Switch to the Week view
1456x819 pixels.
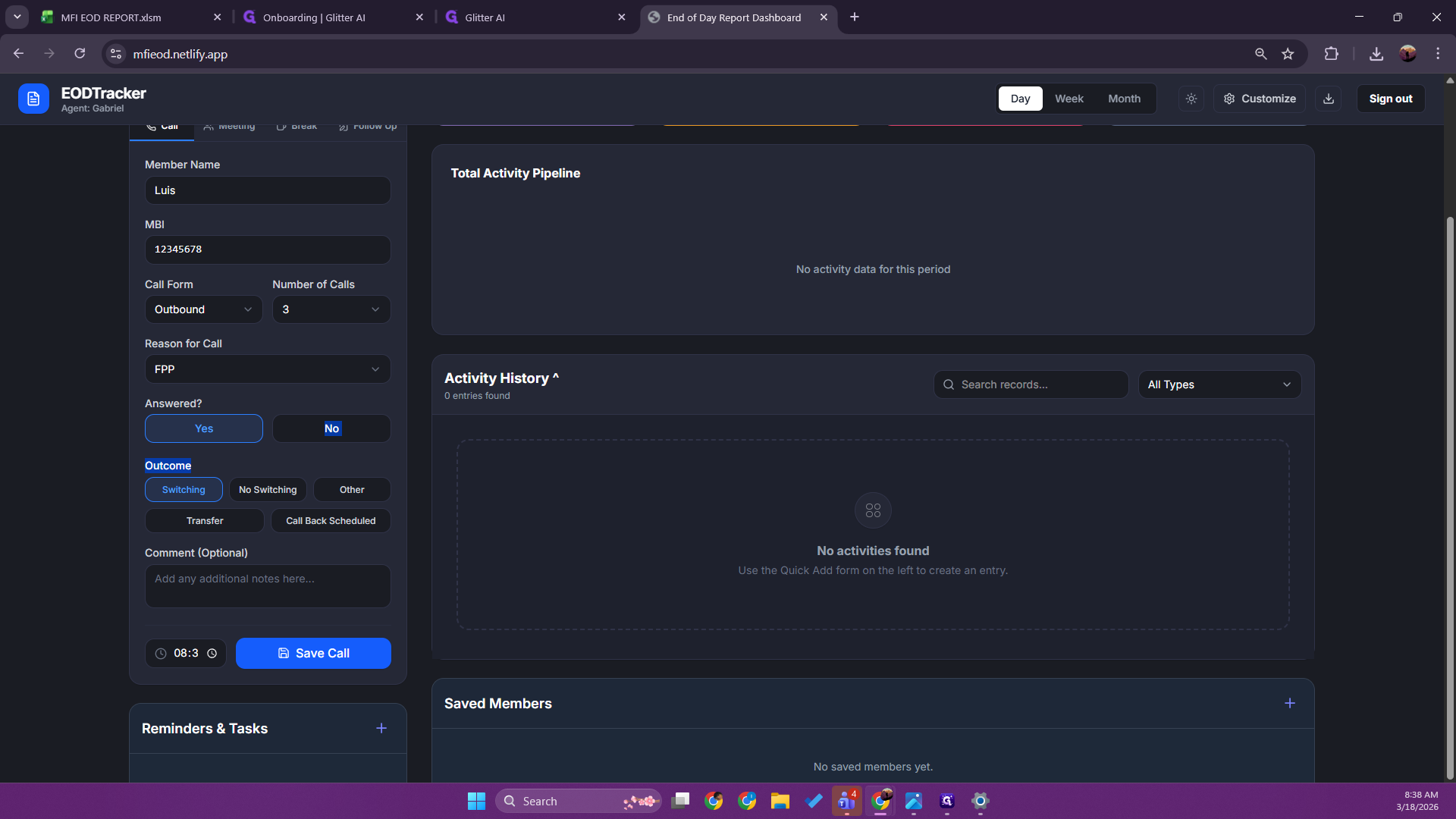click(1068, 99)
